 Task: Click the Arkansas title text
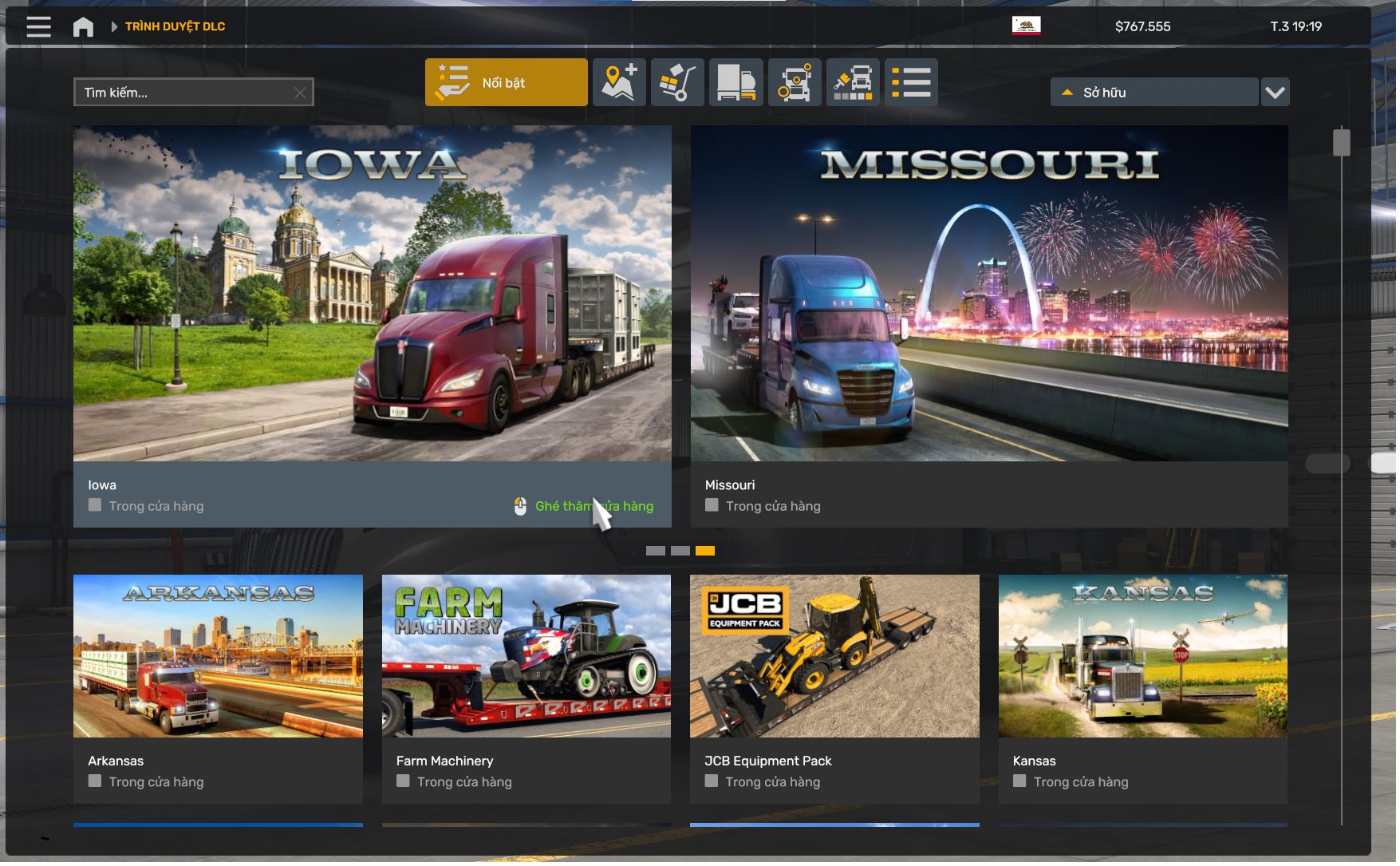coord(116,761)
